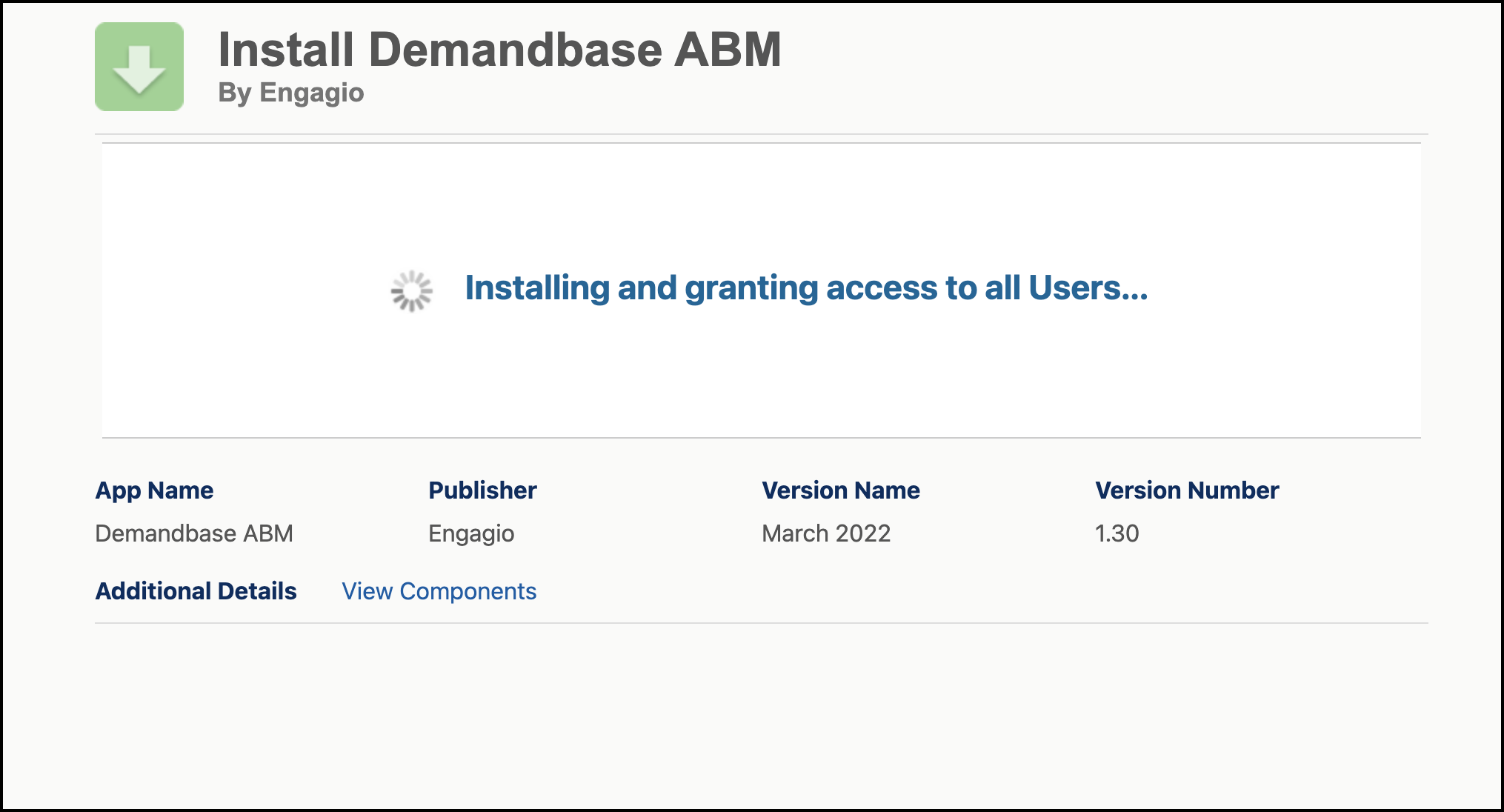Click the By Engagio subtitle
This screenshot has height=812, width=1504.
click(291, 93)
